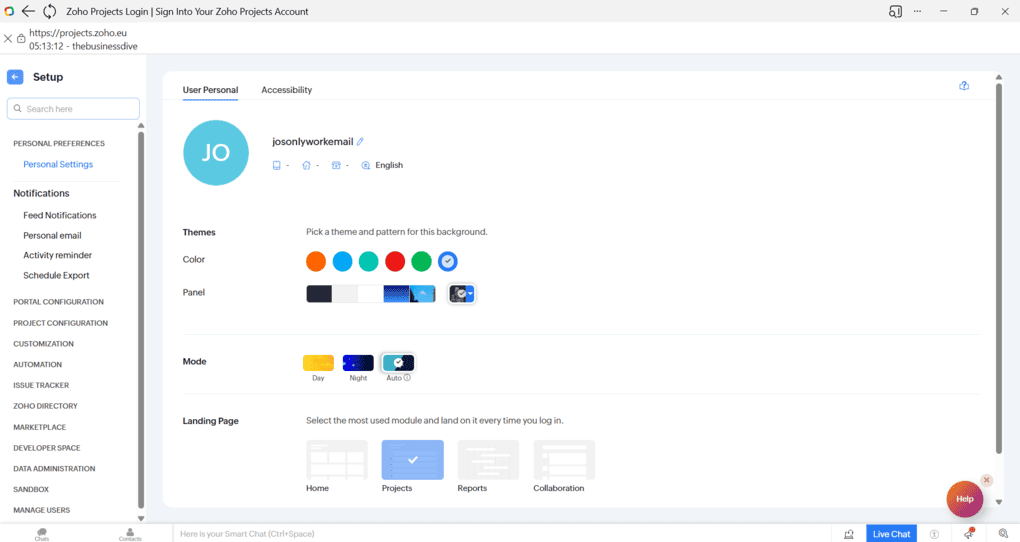Open Contacts in the bottom bar
This screenshot has height=542, width=1020.
tap(130, 534)
